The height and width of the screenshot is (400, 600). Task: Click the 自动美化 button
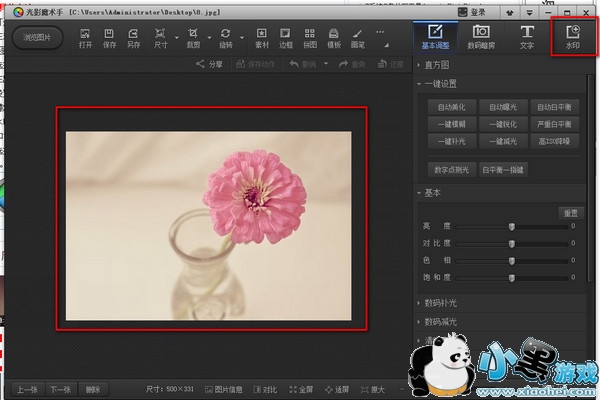point(451,106)
